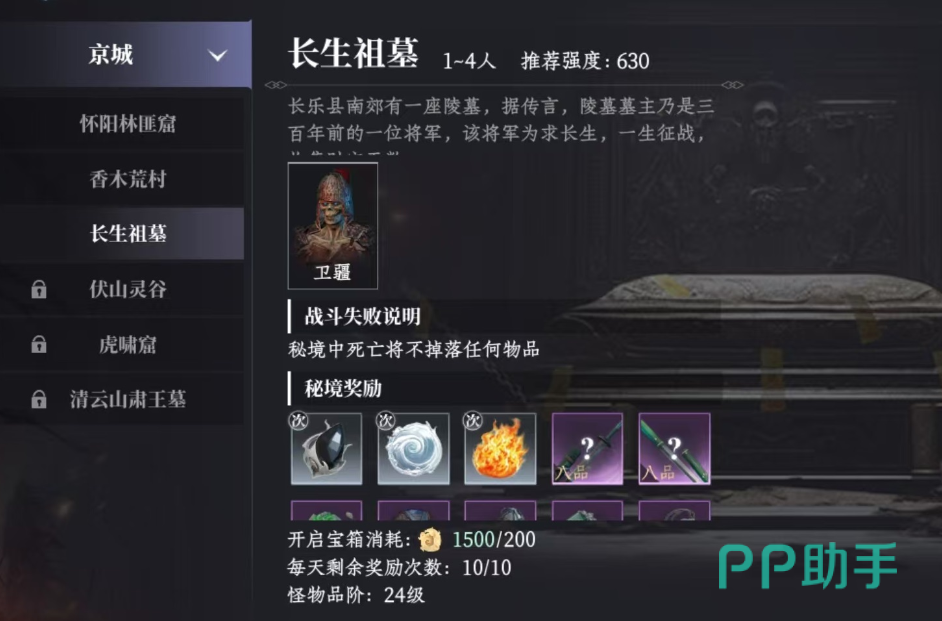The image size is (942, 621).
Task: Click the flame orb reward icon
Action: coord(500,449)
